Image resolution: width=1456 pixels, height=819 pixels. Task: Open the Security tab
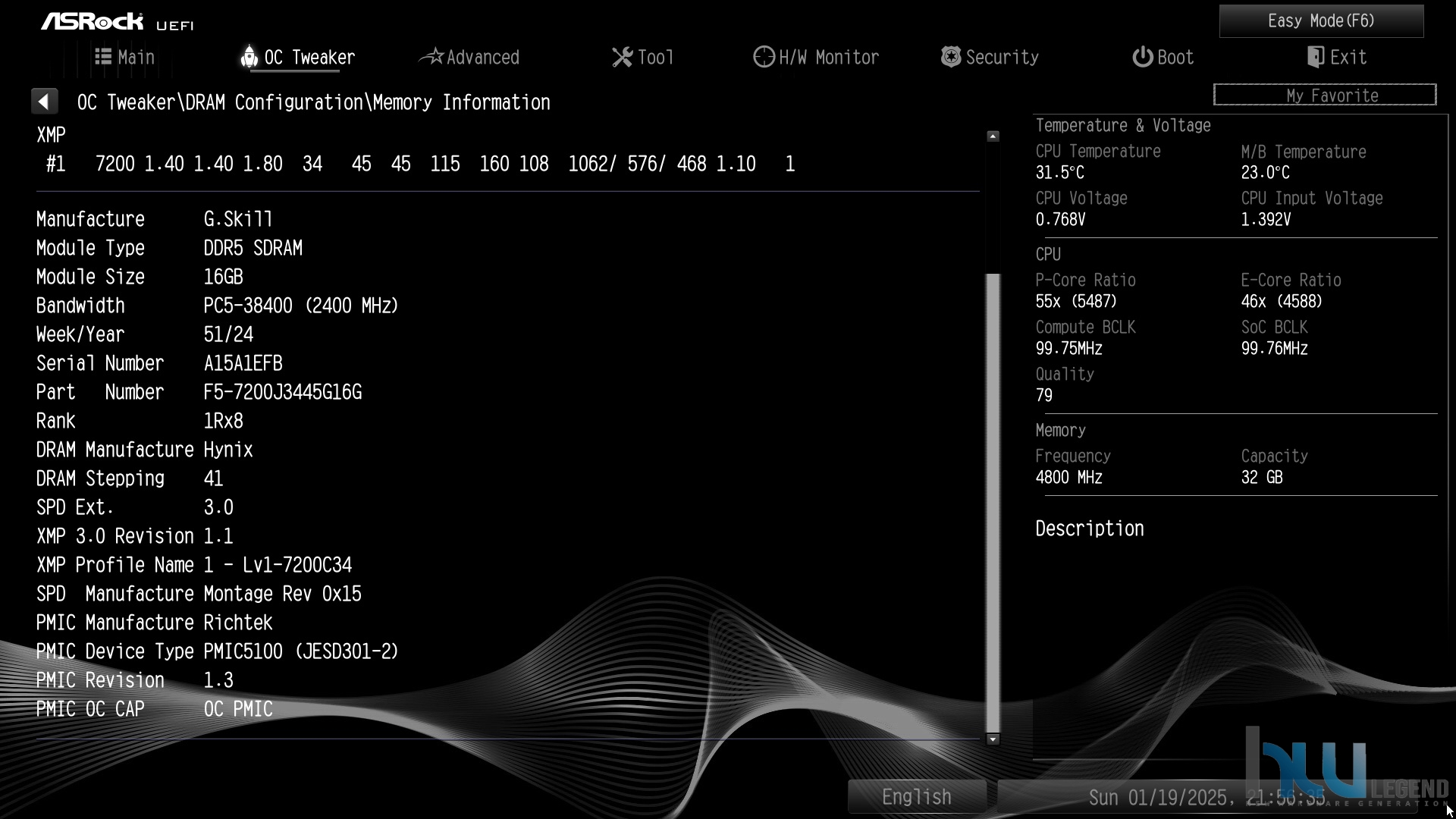coord(990,57)
